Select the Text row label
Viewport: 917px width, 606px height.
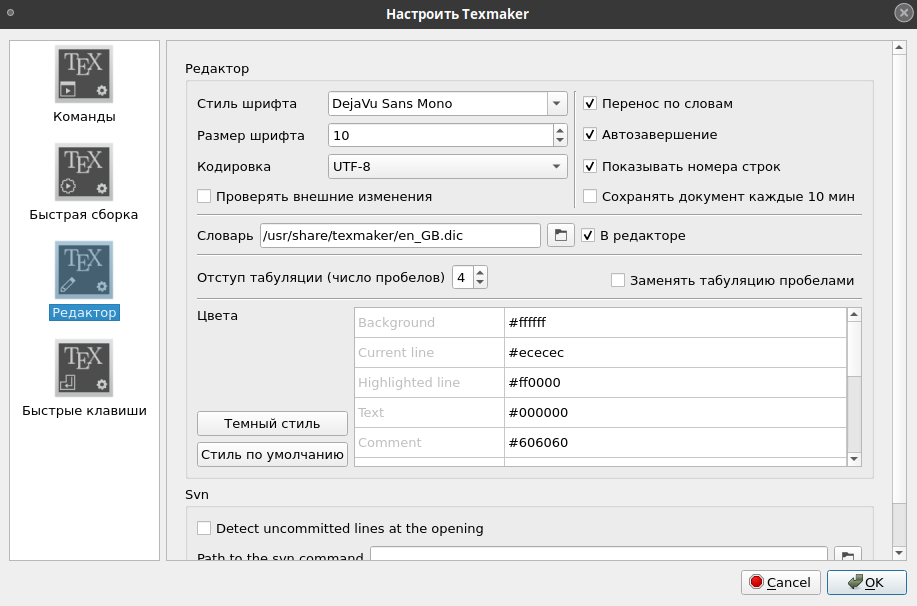(x=429, y=412)
